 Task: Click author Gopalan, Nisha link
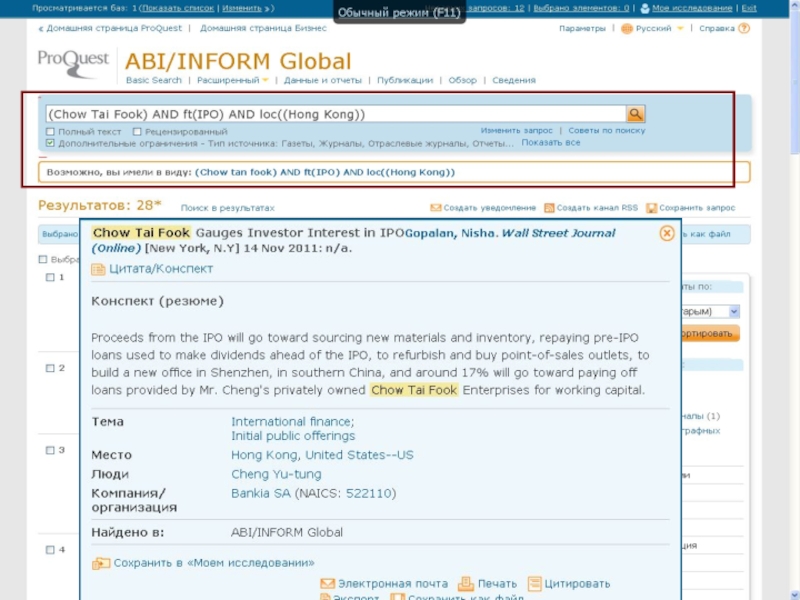click(449, 233)
